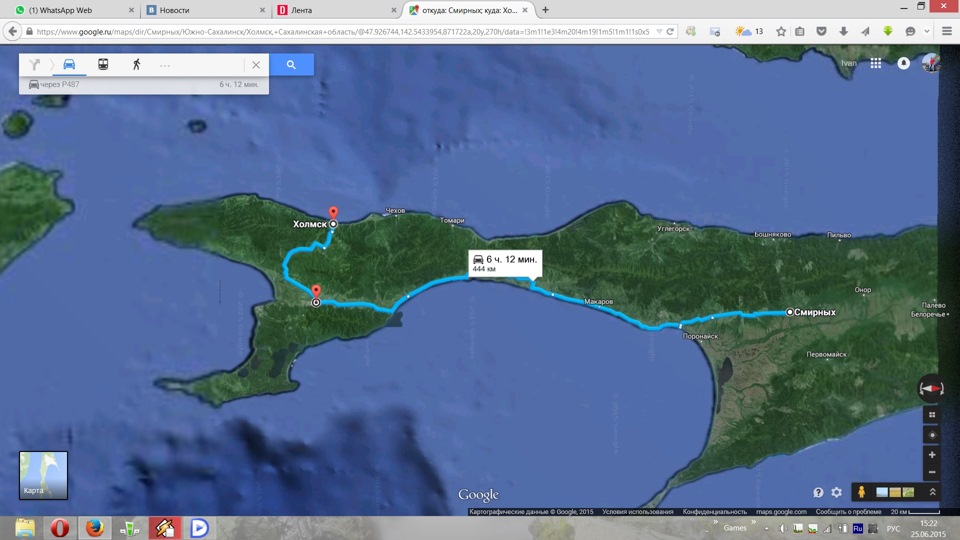Image resolution: width=960 pixels, height=540 pixels.
Task: Click the green download extension icon
Action: 888,31
